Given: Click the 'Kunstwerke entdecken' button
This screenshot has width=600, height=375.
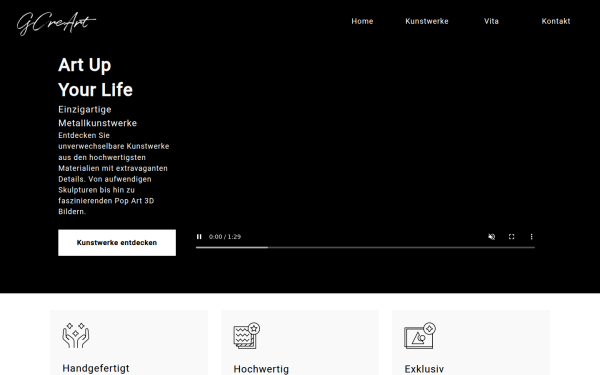Looking at the screenshot, I should pos(117,243).
